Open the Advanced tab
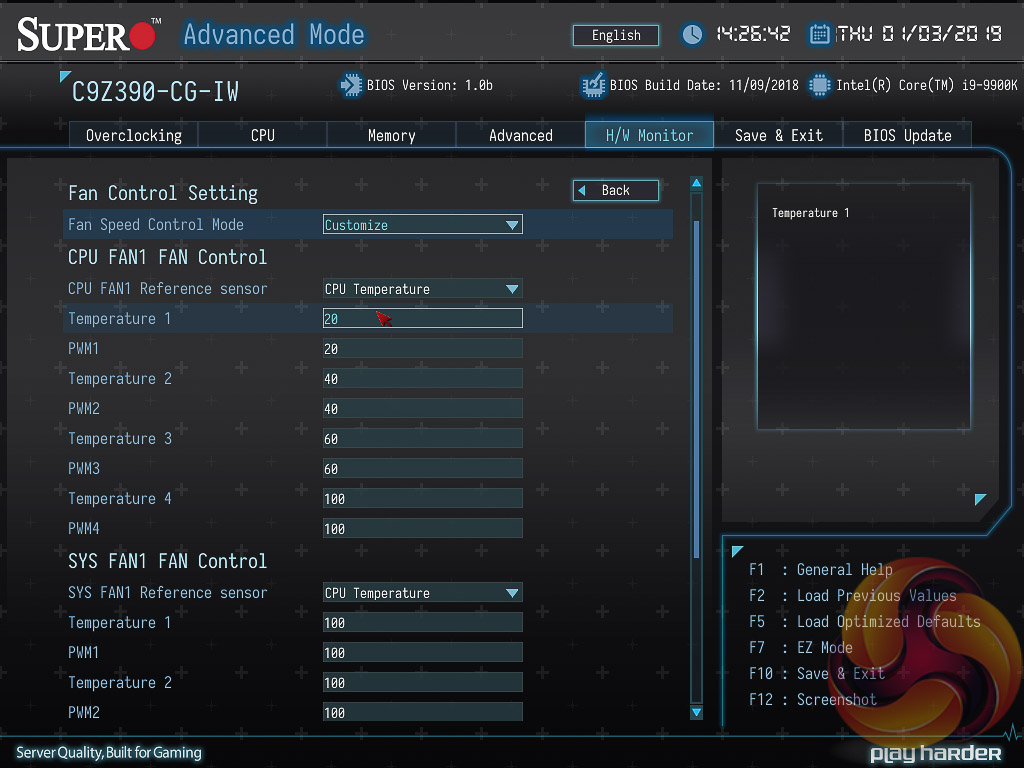Screen dimensions: 1024x768 (x=520, y=135)
